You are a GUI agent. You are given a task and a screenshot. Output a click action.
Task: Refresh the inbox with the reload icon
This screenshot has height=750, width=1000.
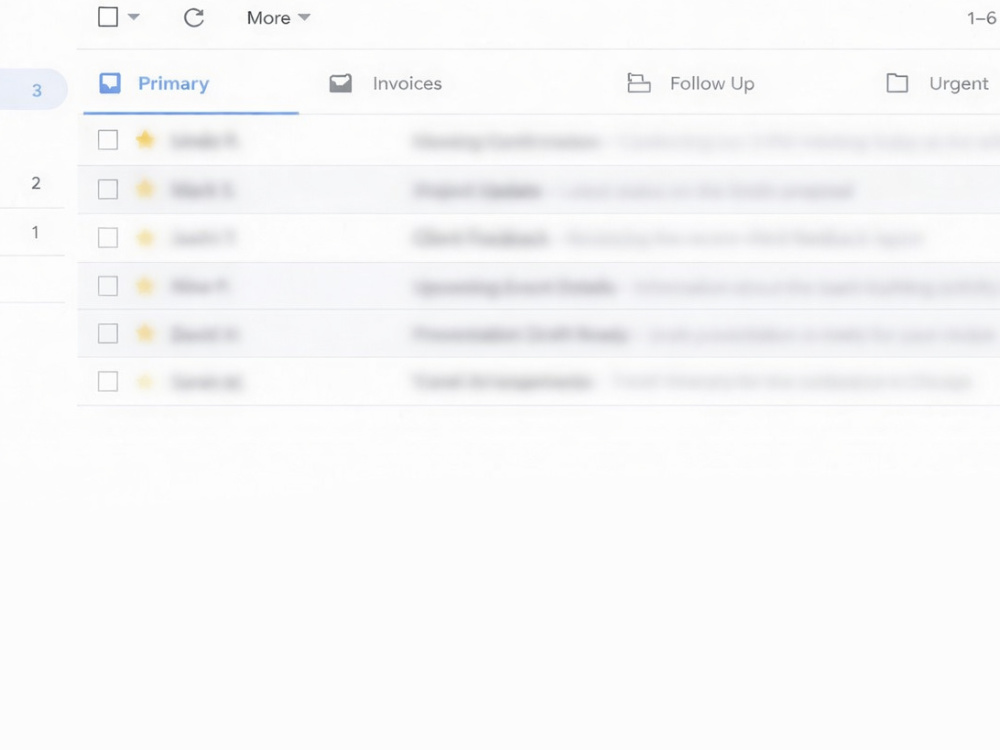pyautogui.click(x=194, y=18)
